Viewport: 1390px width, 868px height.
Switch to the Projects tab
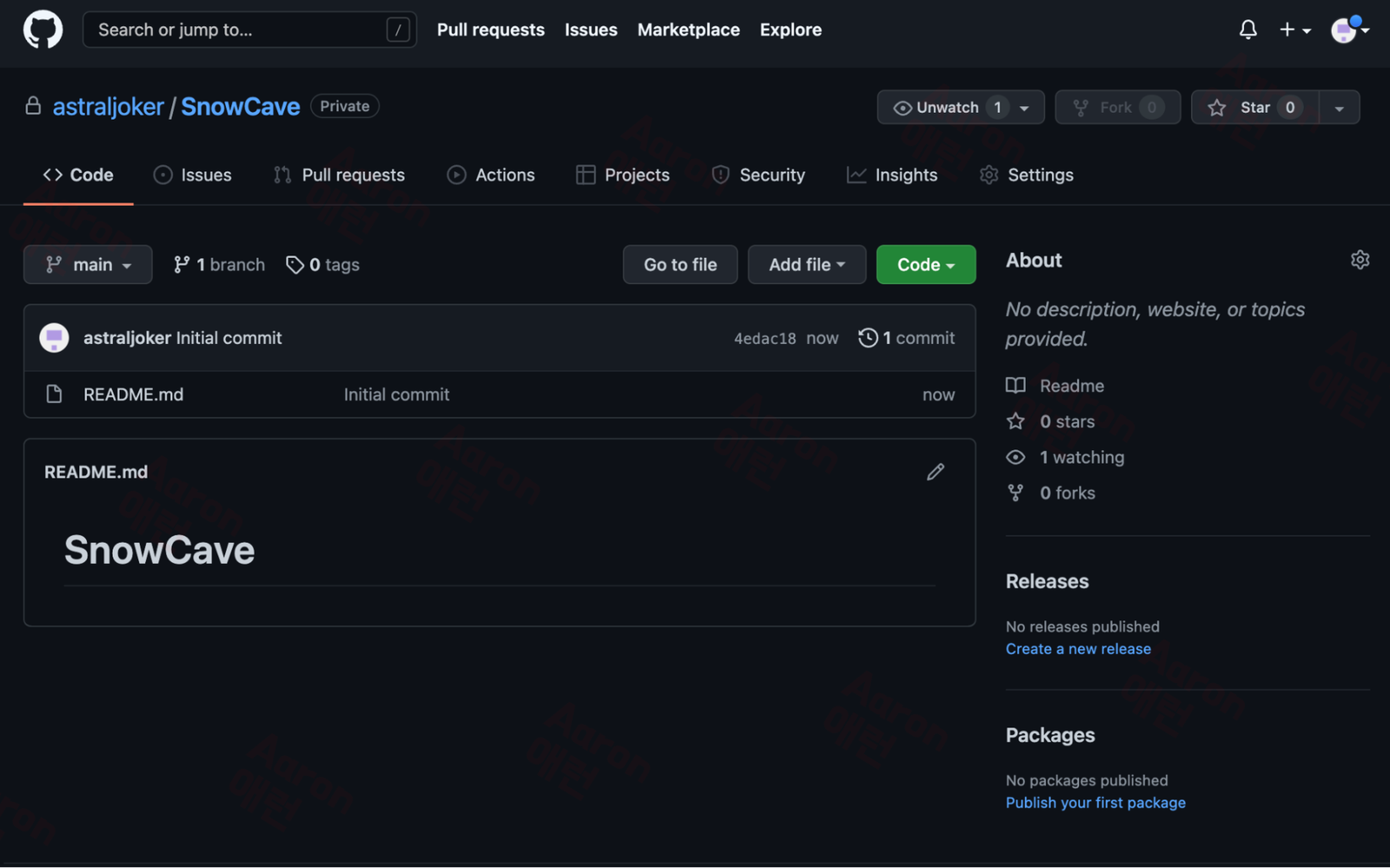[622, 175]
